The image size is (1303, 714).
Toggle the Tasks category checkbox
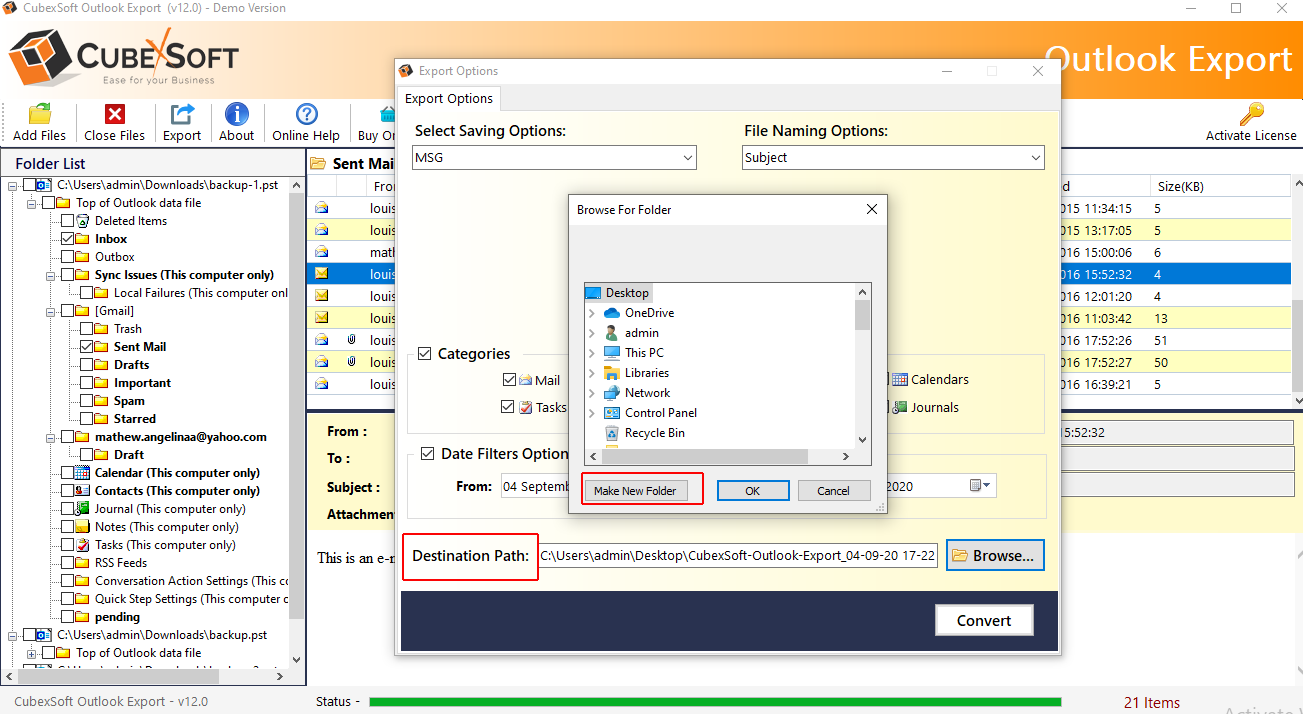pyautogui.click(x=508, y=407)
